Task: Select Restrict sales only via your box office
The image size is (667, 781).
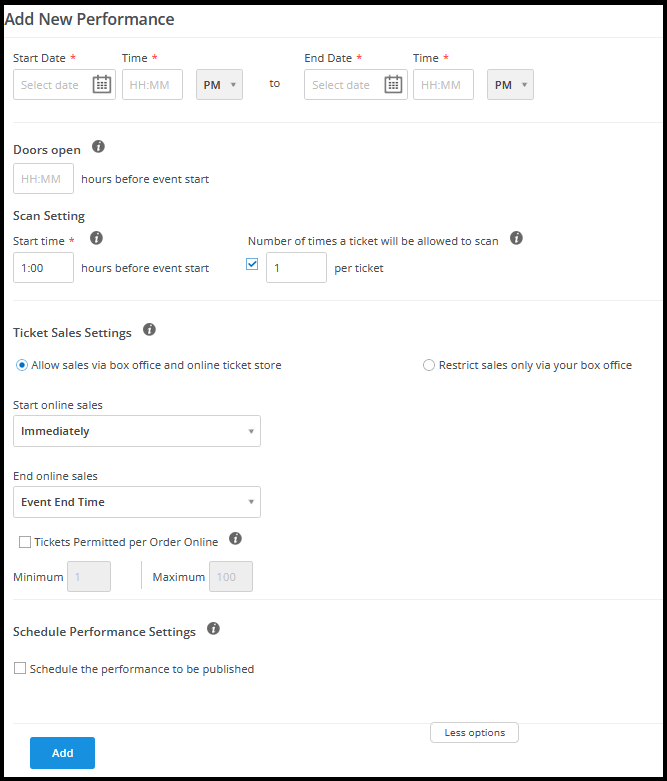Action: [x=428, y=365]
